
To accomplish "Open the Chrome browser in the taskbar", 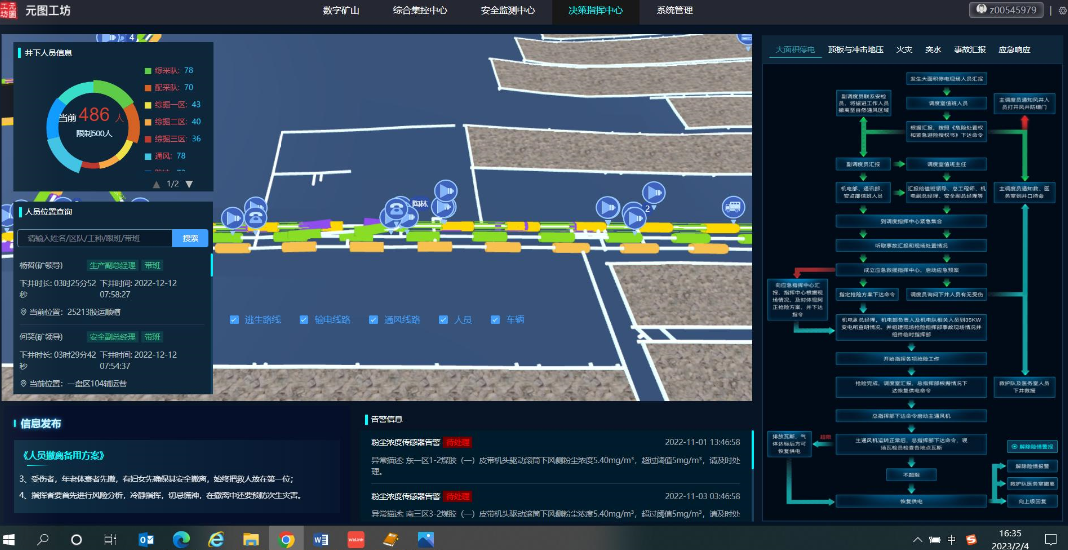I will 286,539.
